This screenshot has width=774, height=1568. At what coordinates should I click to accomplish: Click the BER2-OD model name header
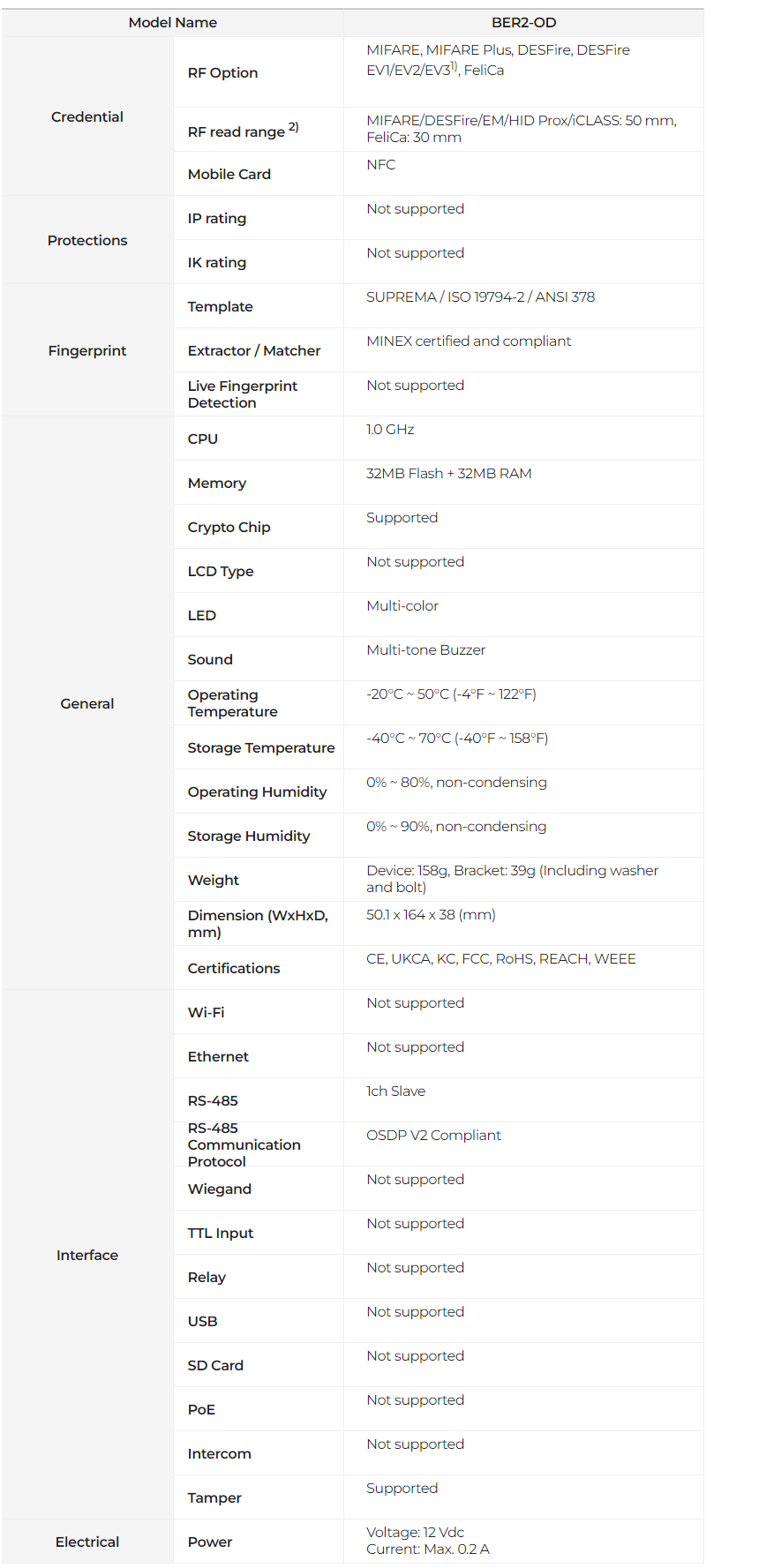point(523,23)
